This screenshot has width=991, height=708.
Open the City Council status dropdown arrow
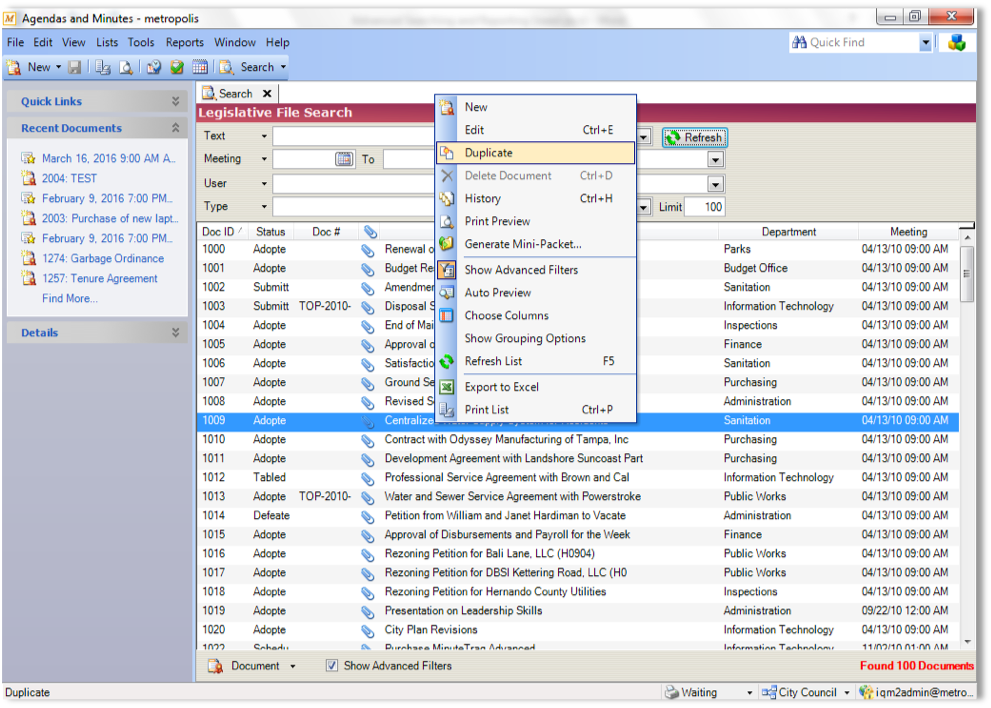click(x=847, y=693)
